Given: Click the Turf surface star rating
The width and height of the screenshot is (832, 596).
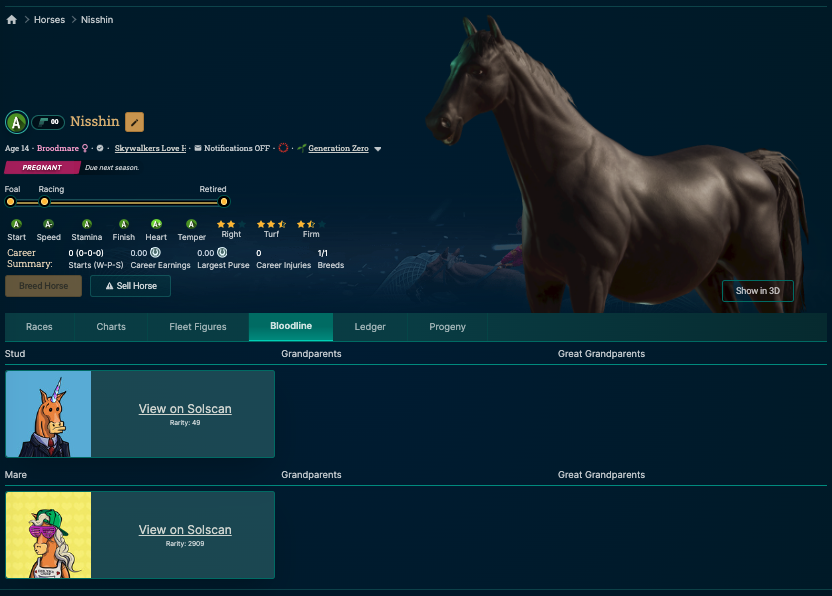Looking at the screenshot, I should (x=271, y=224).
